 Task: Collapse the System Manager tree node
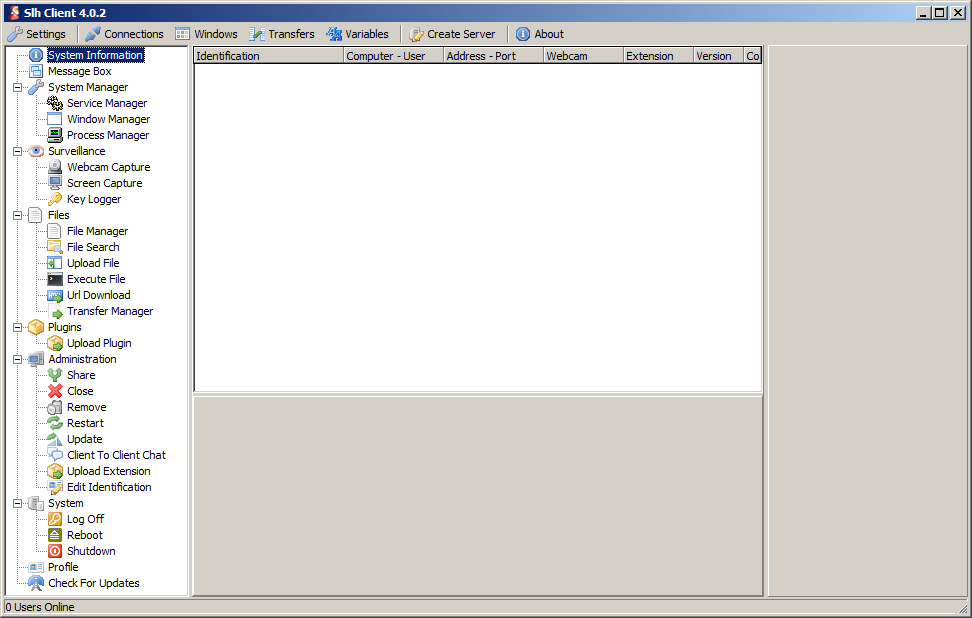click(17, 87)
